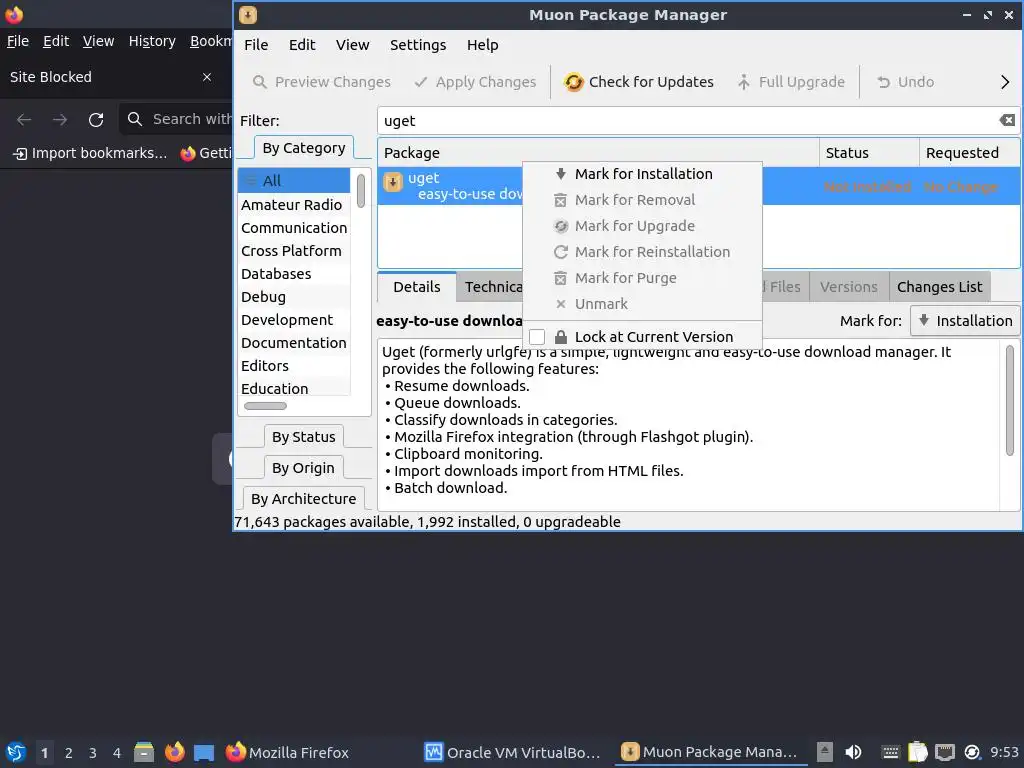This screenshot has width=1024, height=768.
Task: Open the file manager icon in taskbar
Action: [144, 752]
